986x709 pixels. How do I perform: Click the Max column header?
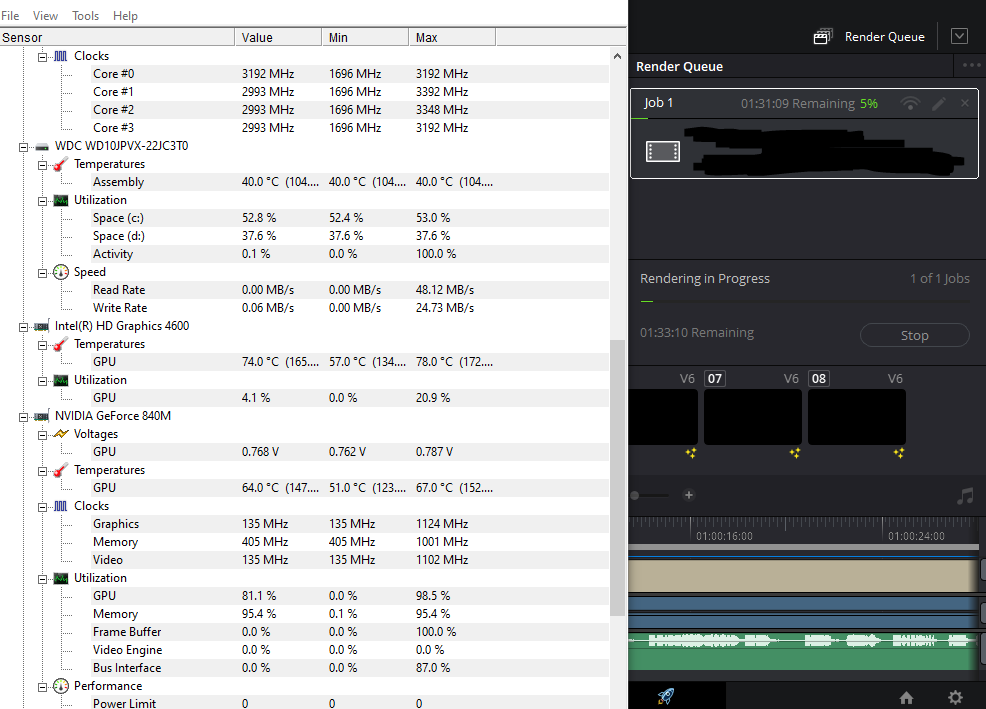[451, 38]
